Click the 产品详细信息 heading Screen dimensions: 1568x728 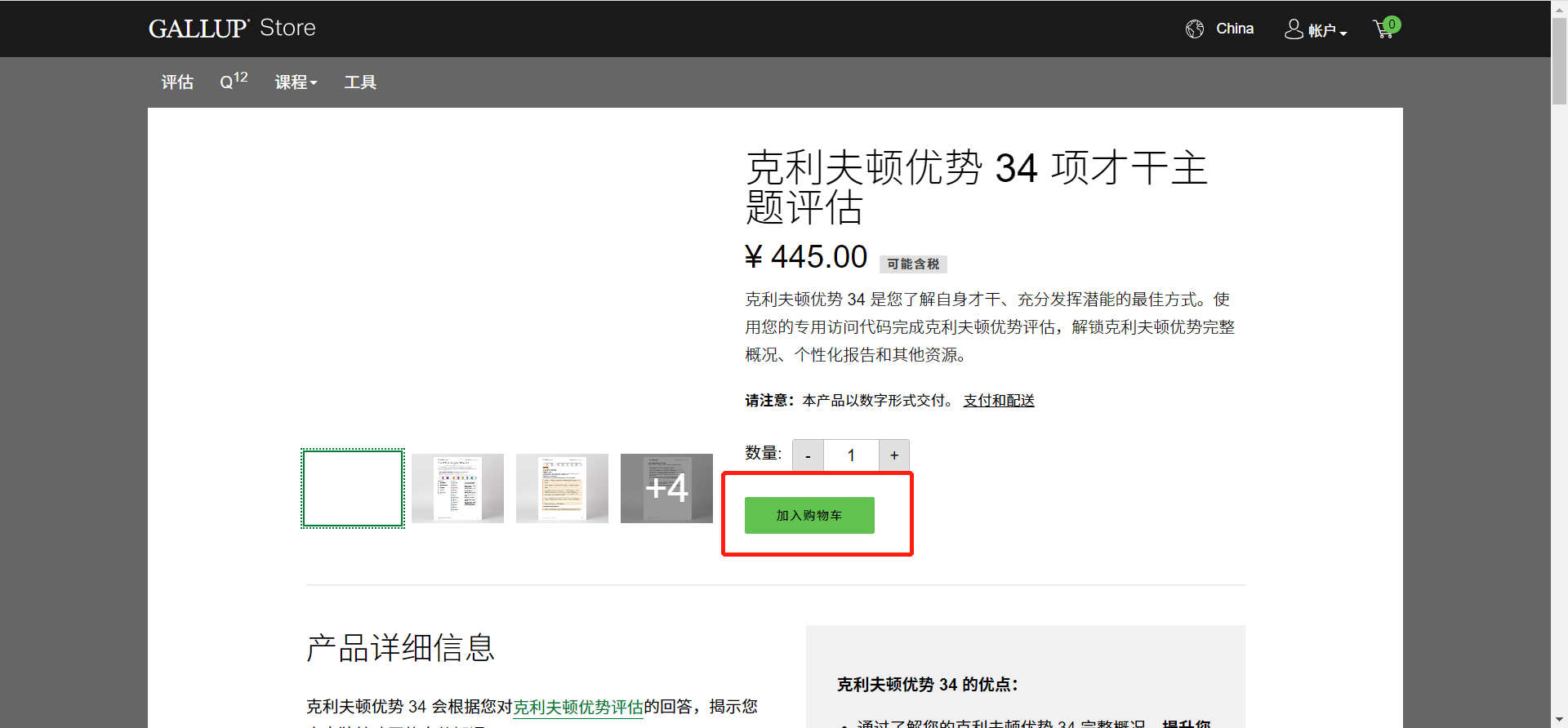tap(401, 648)
